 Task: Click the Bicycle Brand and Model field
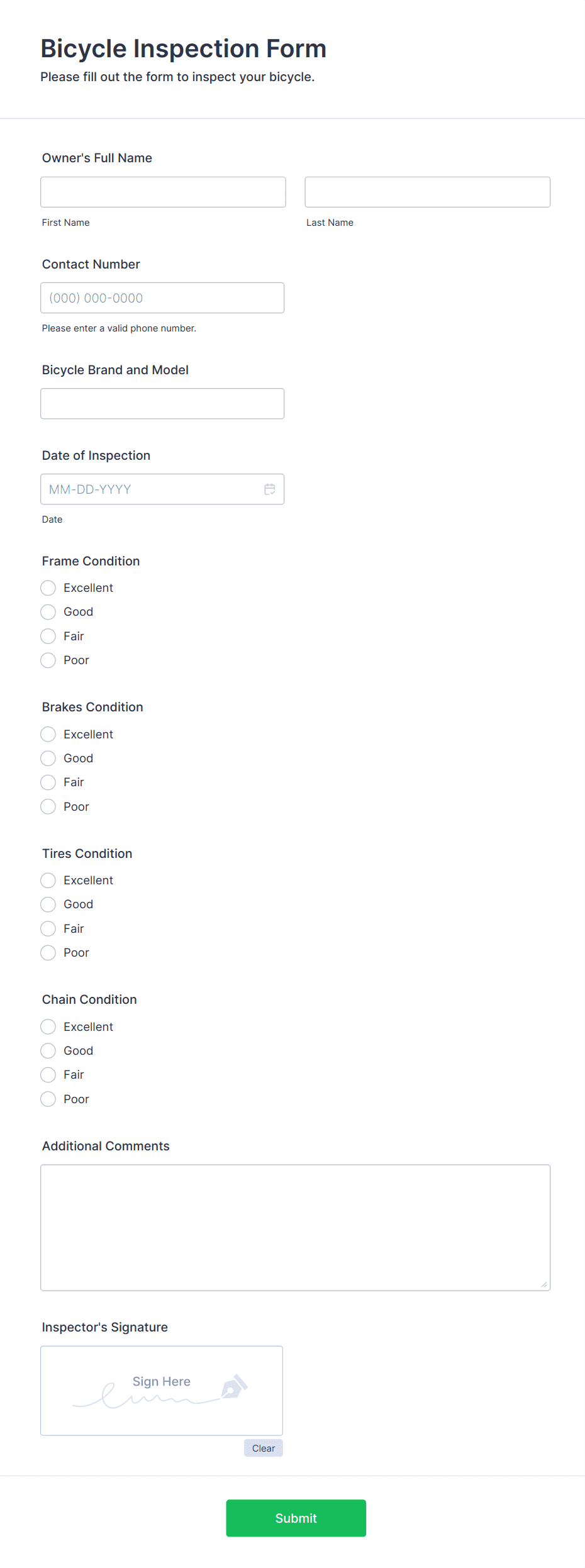[162, 403]
